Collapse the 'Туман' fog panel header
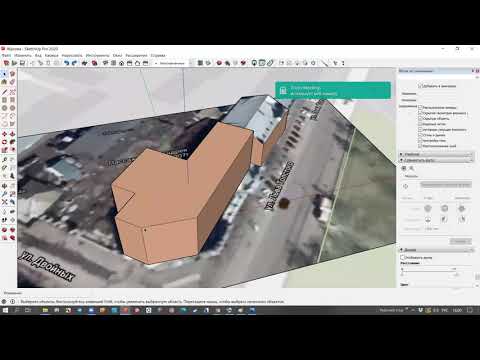 tap(436, 250)
